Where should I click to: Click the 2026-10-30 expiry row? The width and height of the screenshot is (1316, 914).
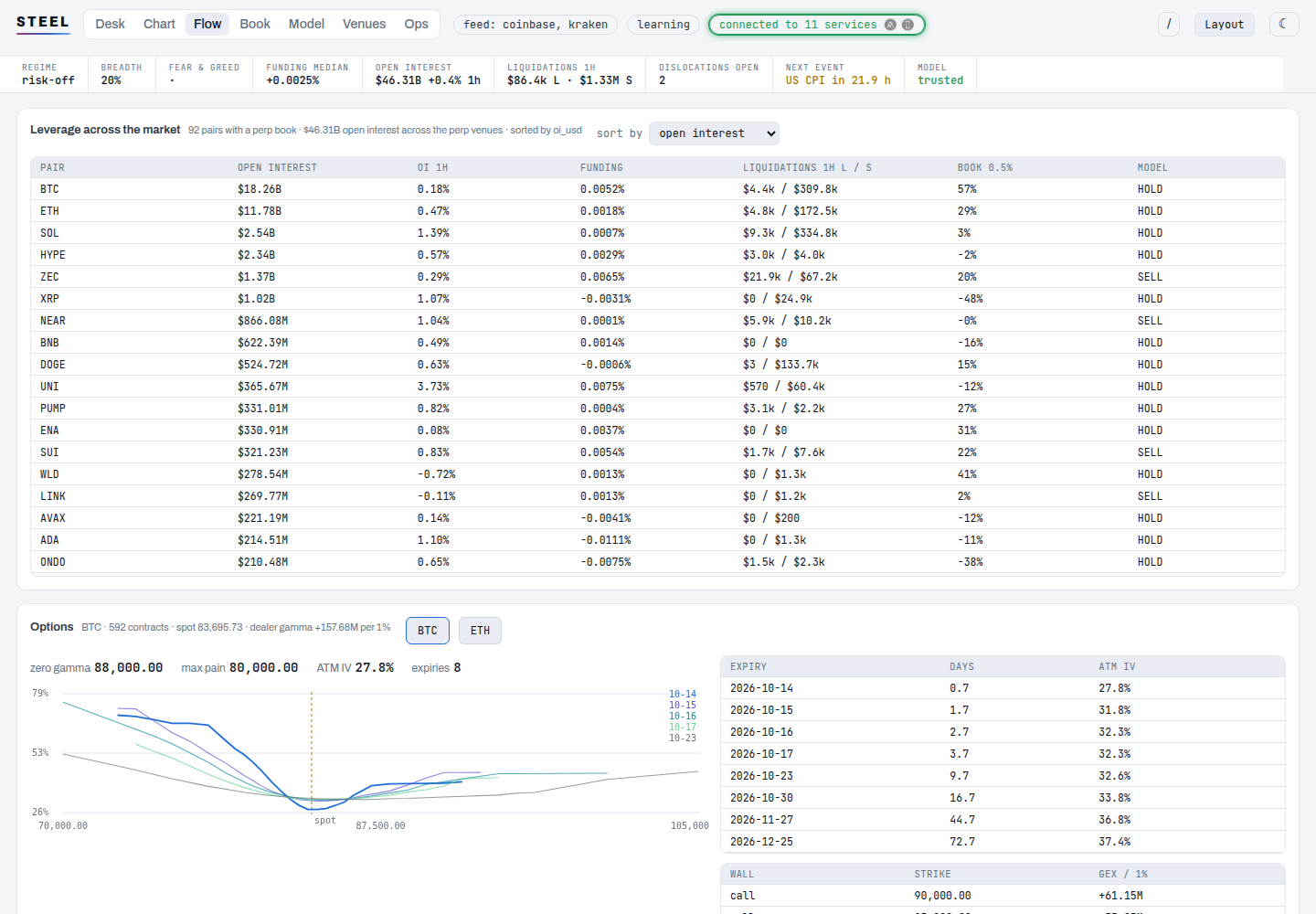click(1003, 798)
